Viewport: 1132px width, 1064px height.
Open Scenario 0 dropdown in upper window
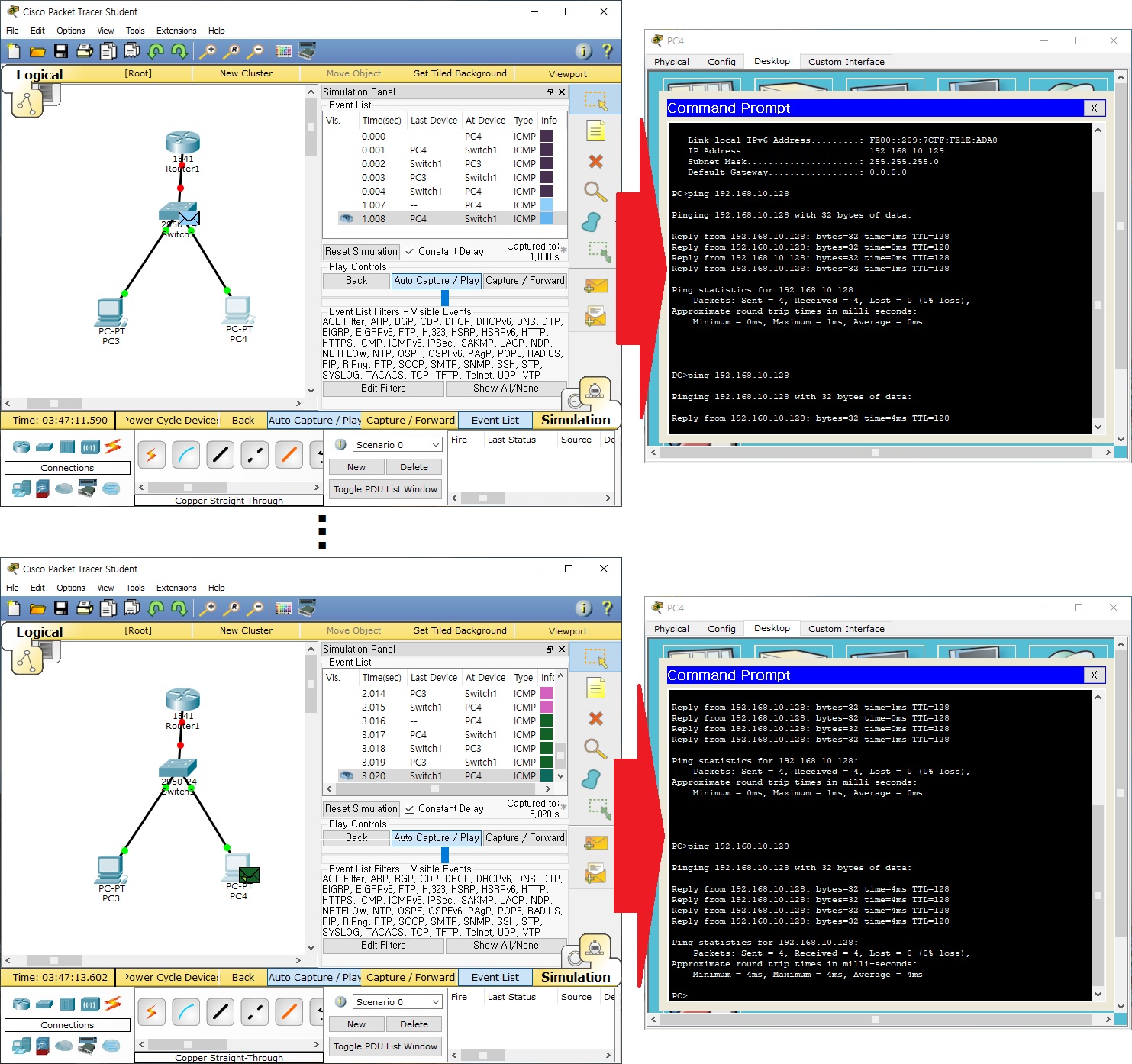pos(398,444)
